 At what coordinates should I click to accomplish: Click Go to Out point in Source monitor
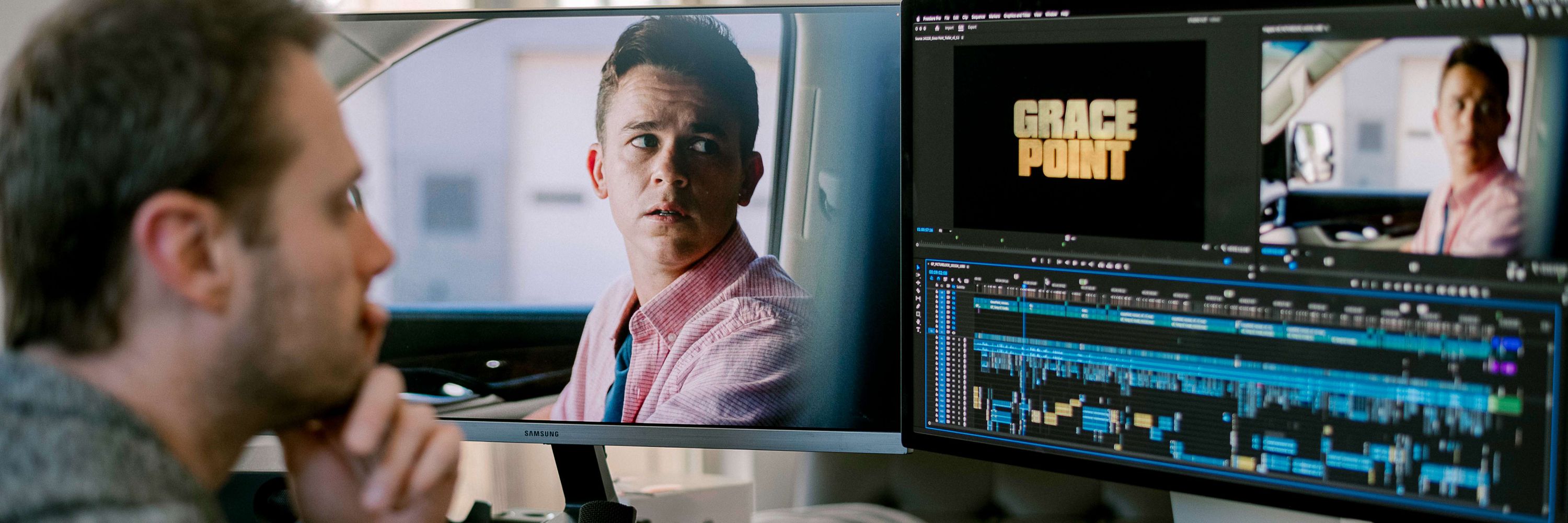(1091, 264)
